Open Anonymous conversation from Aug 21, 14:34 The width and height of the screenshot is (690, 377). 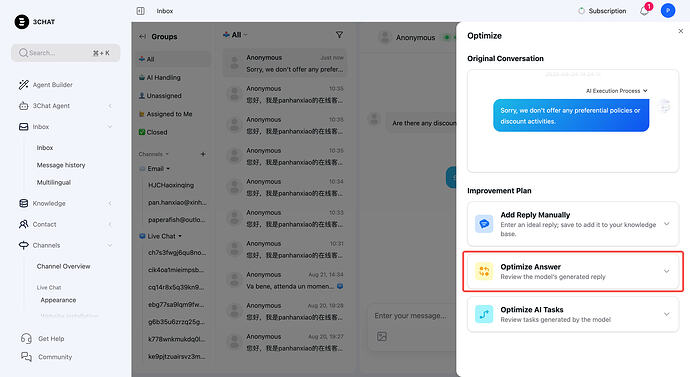pos(284,280)
